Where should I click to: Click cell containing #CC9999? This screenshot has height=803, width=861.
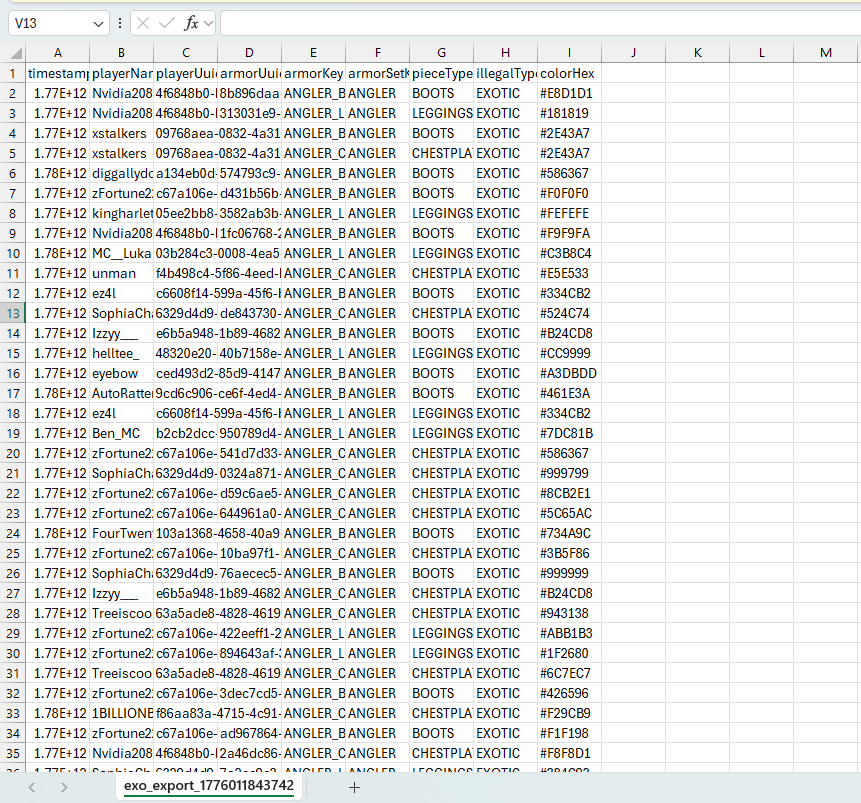coord(569,353)
